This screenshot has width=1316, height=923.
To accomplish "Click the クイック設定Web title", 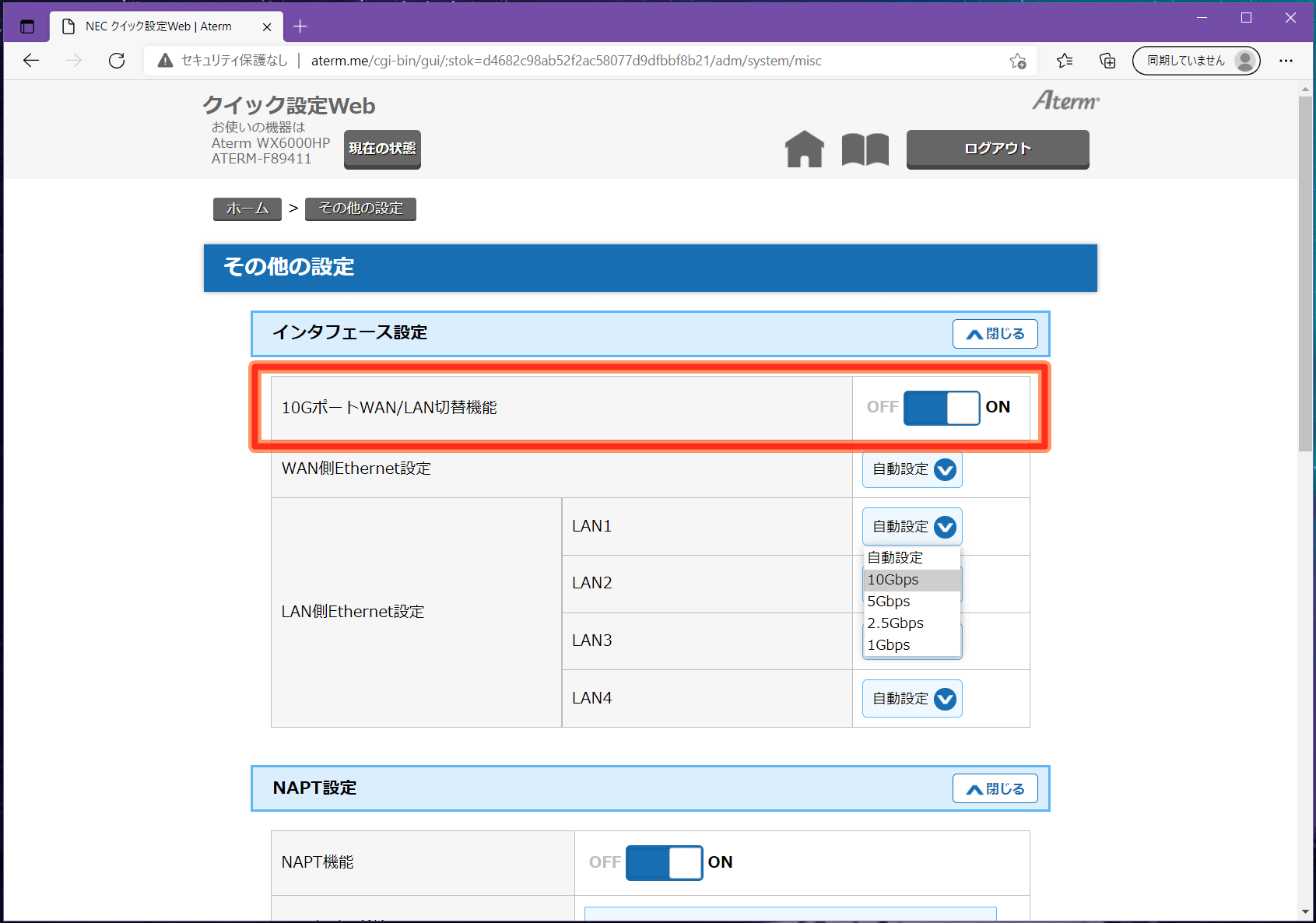I will (289, 106).
